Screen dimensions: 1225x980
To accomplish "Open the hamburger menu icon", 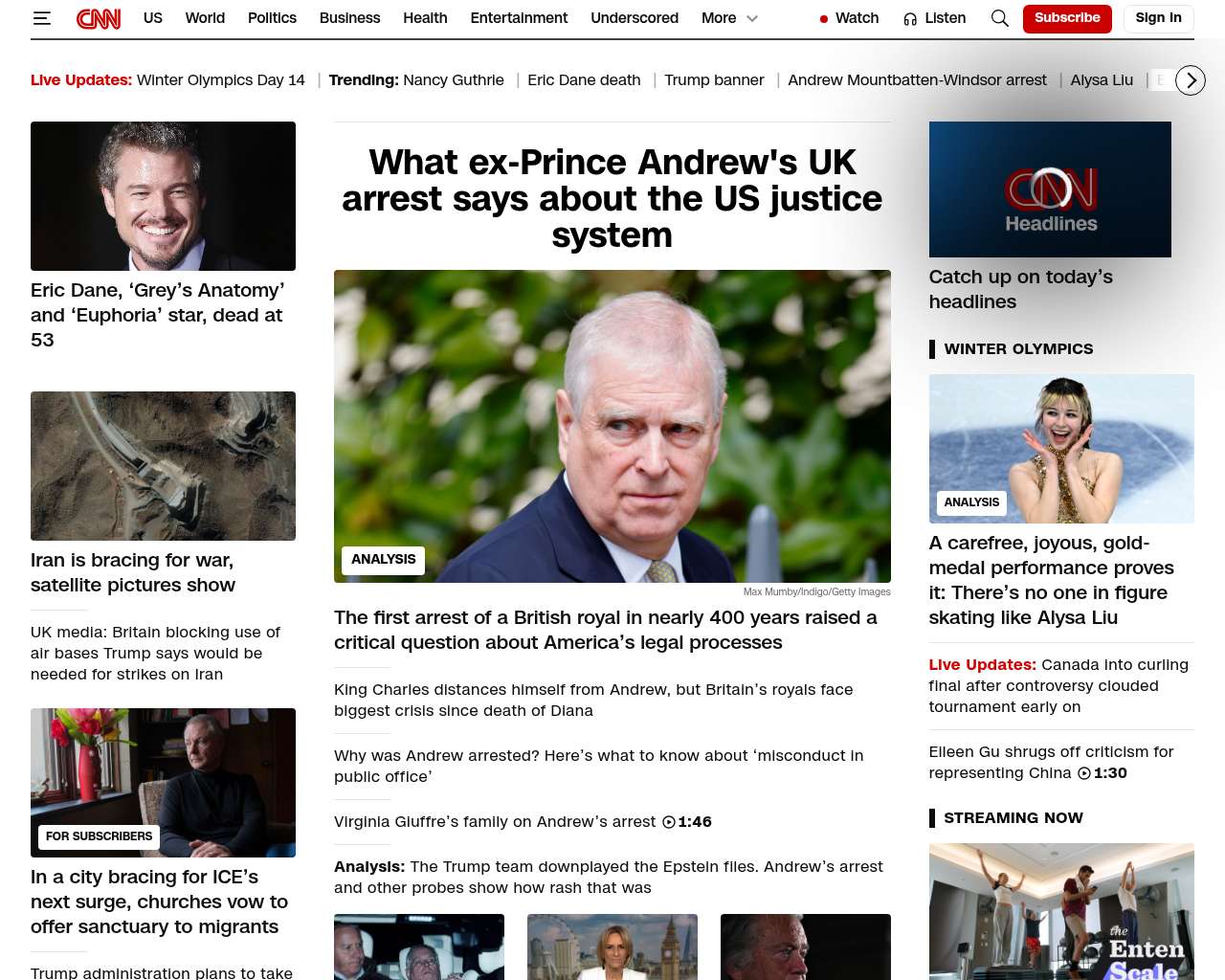I will coord(41,18).
